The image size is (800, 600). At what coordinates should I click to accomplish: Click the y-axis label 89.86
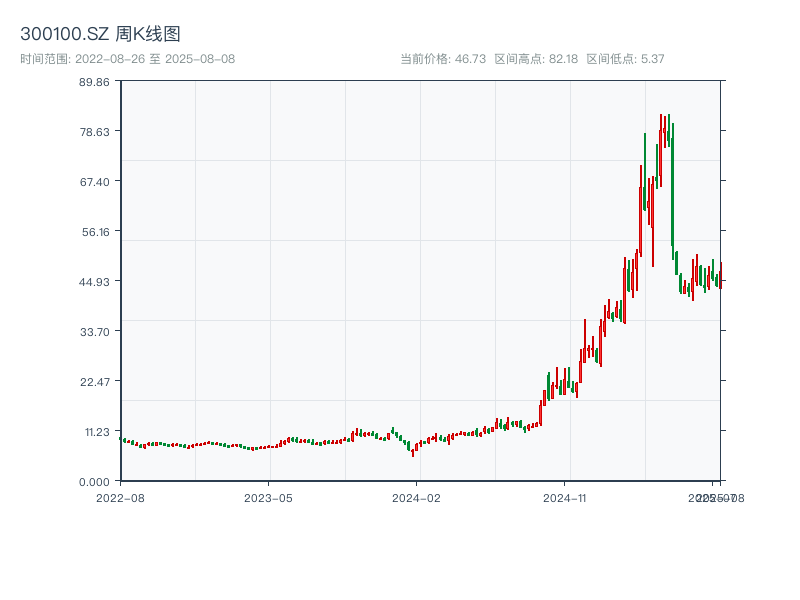pyautogui.click(x=94, y=82)
